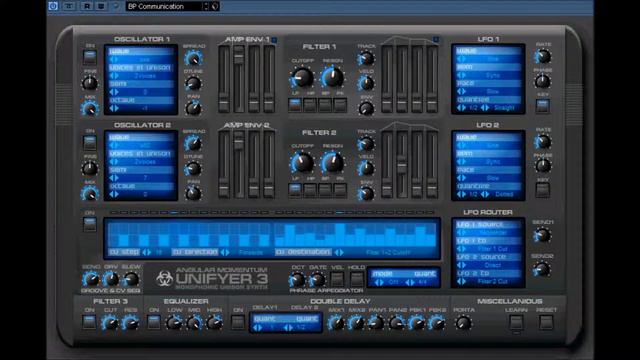This screenshot has height=360, width=640.
Task: Open the preset manager icon beside preset name
Action: point(215,6)
